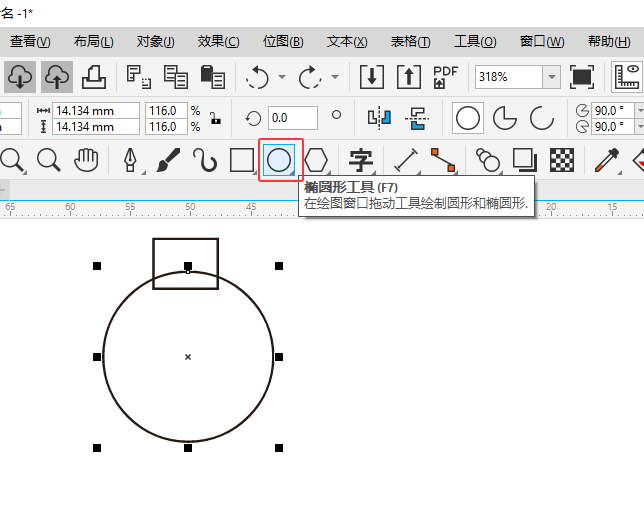Select the Pen tool
Screen dimensions: 644x531
click(x=130, y=160)
